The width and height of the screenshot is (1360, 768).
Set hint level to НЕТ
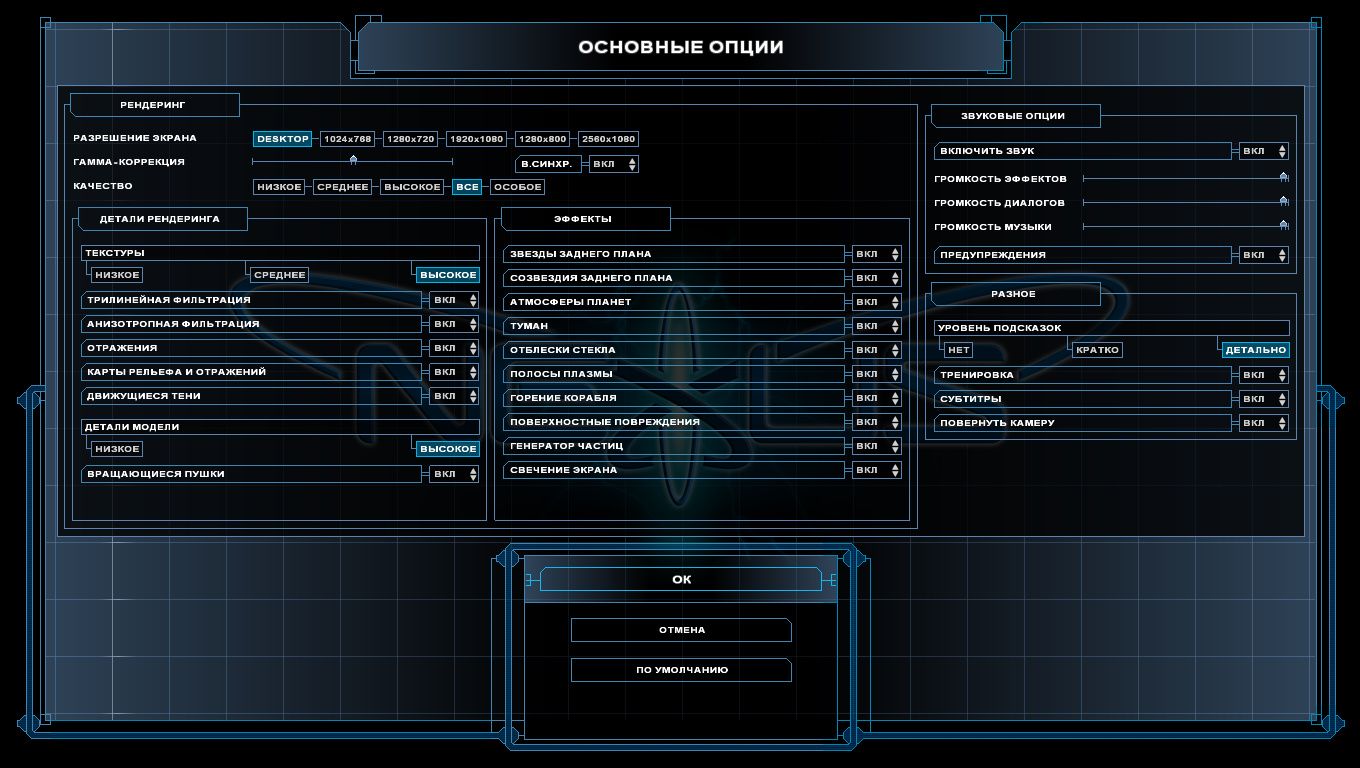(x=959, y=350)
